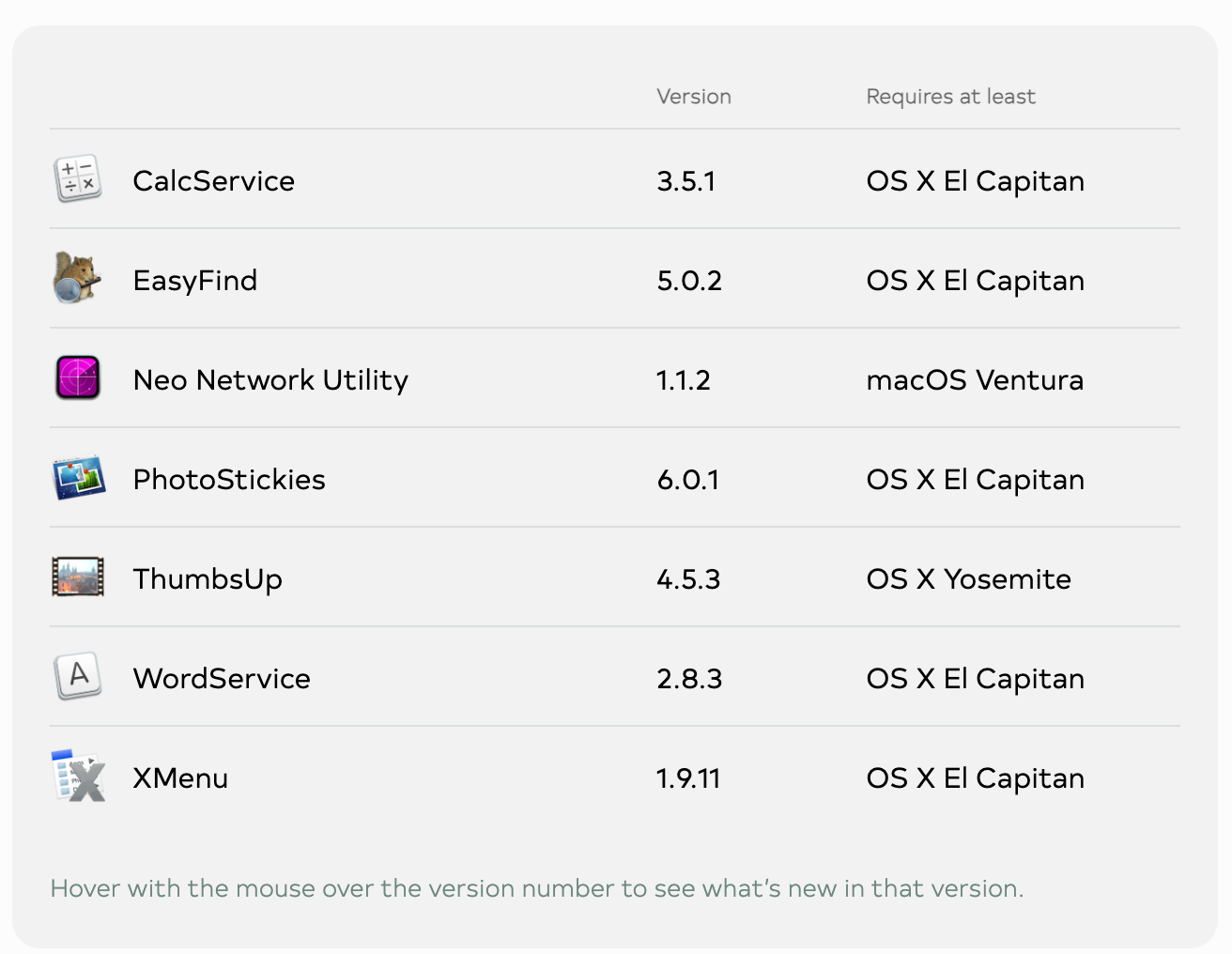
Task: Go to the ThumbsUp app name
Action: [208, 579]
